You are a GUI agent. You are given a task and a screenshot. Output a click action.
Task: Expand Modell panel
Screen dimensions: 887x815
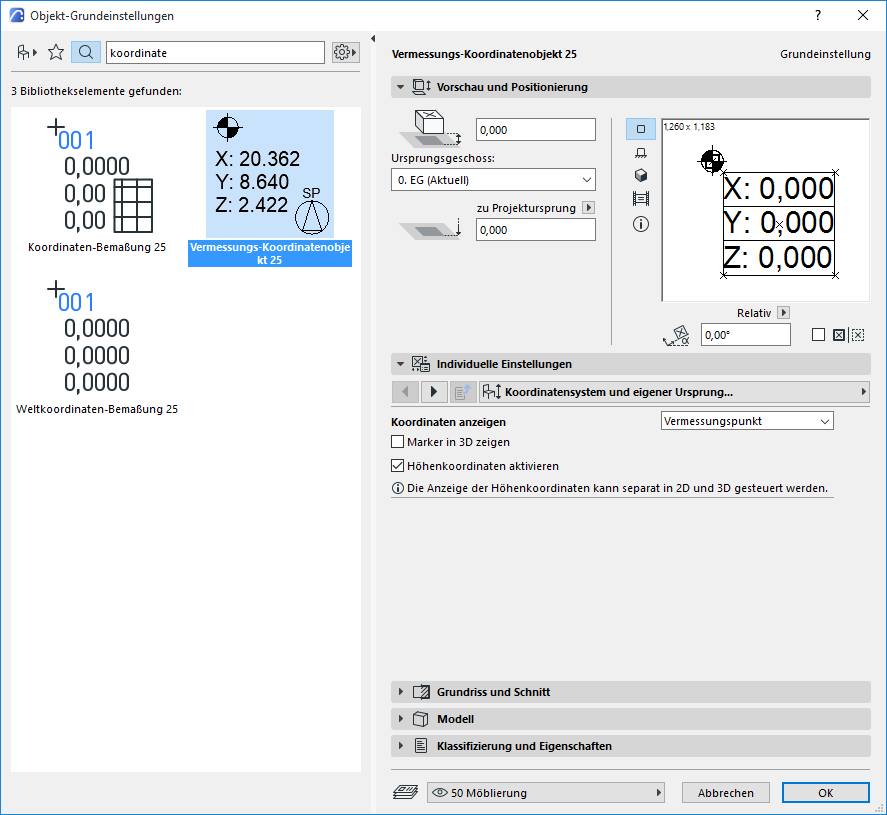coord(401,719)
